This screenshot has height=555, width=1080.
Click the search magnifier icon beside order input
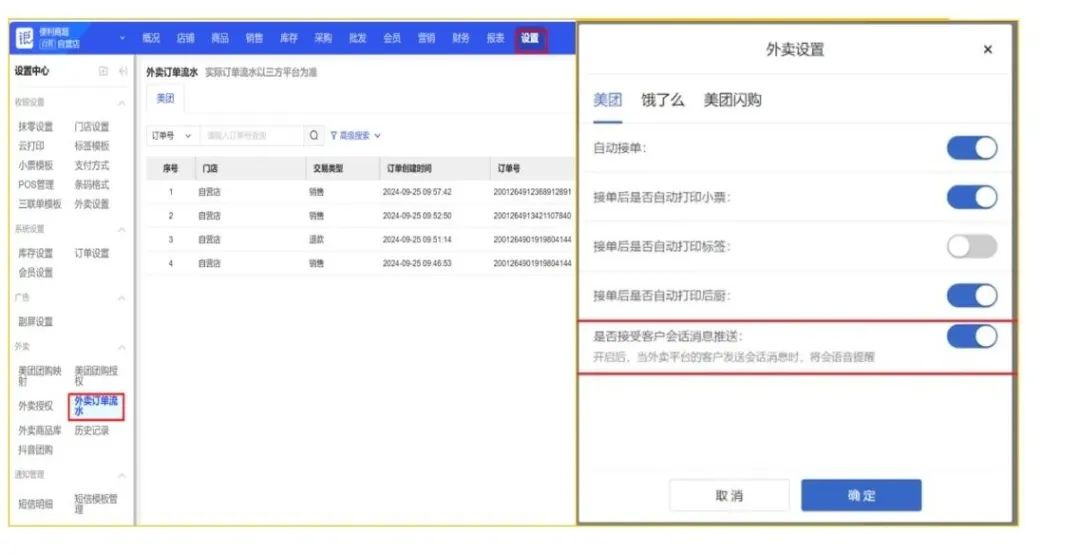(x=315, y=135)
